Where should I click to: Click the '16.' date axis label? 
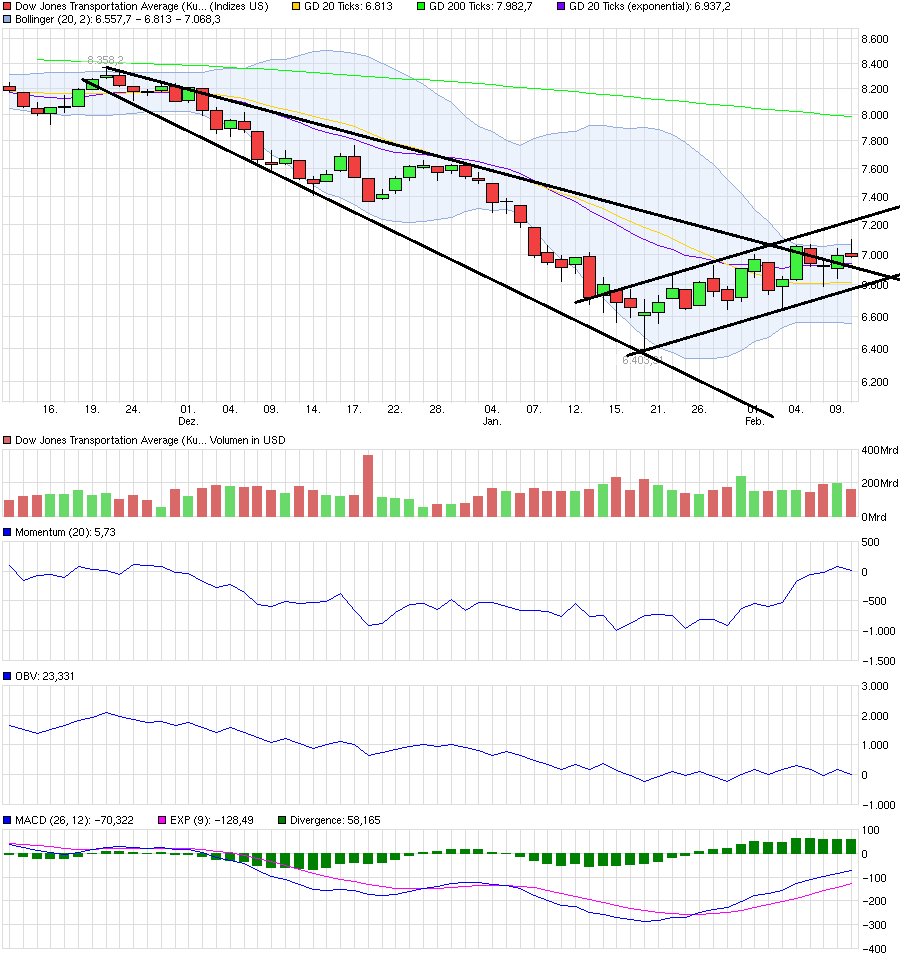click(x=49, y=409)
